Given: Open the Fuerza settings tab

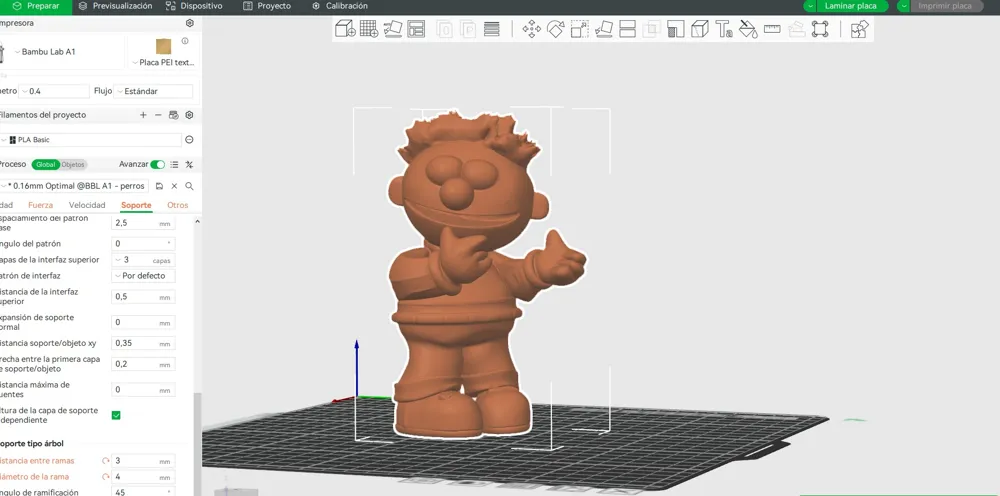Looking at the screenshot, I should pyautogui.click(x=41, y=205).
